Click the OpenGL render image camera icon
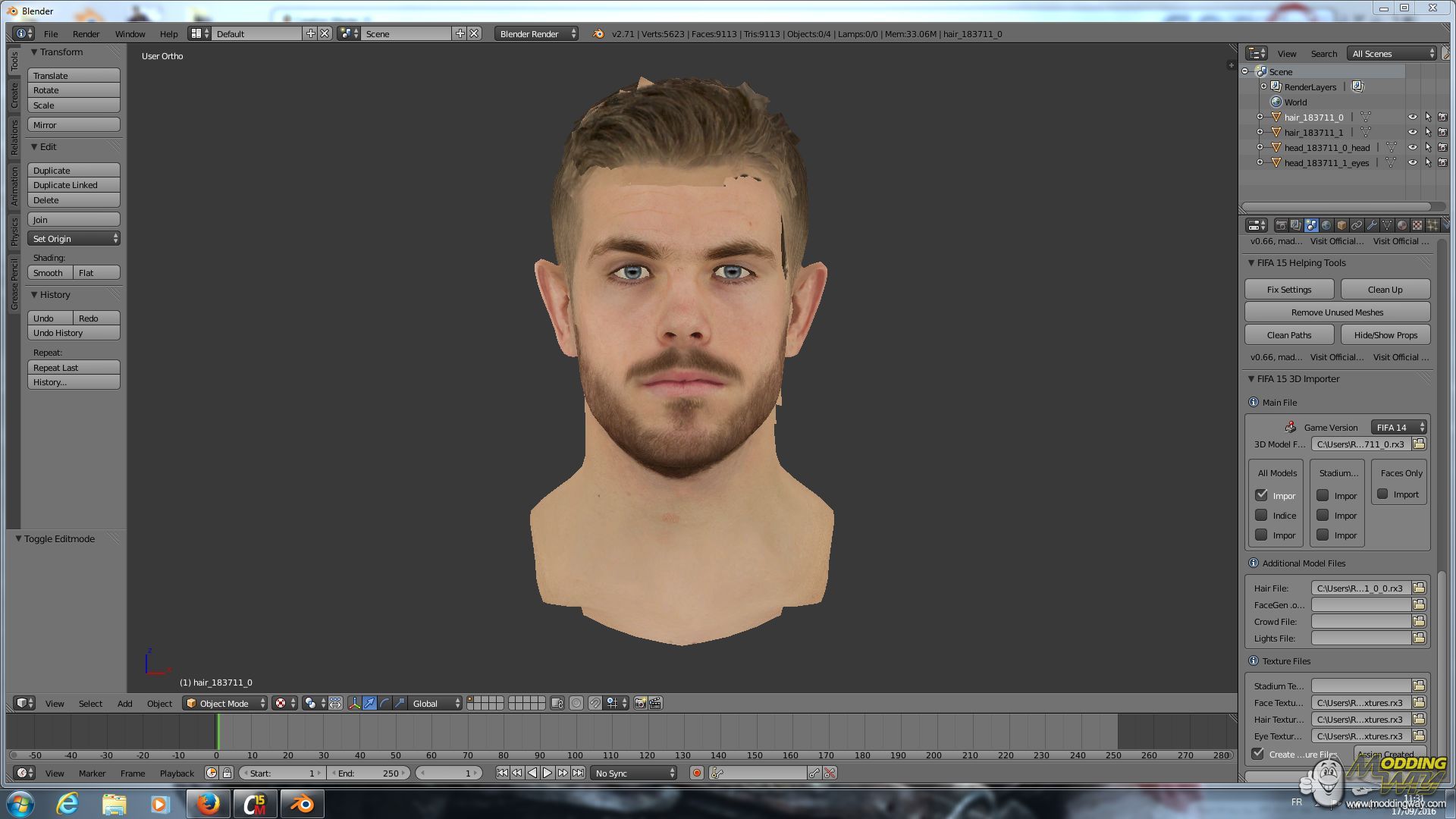 point(640,704)
